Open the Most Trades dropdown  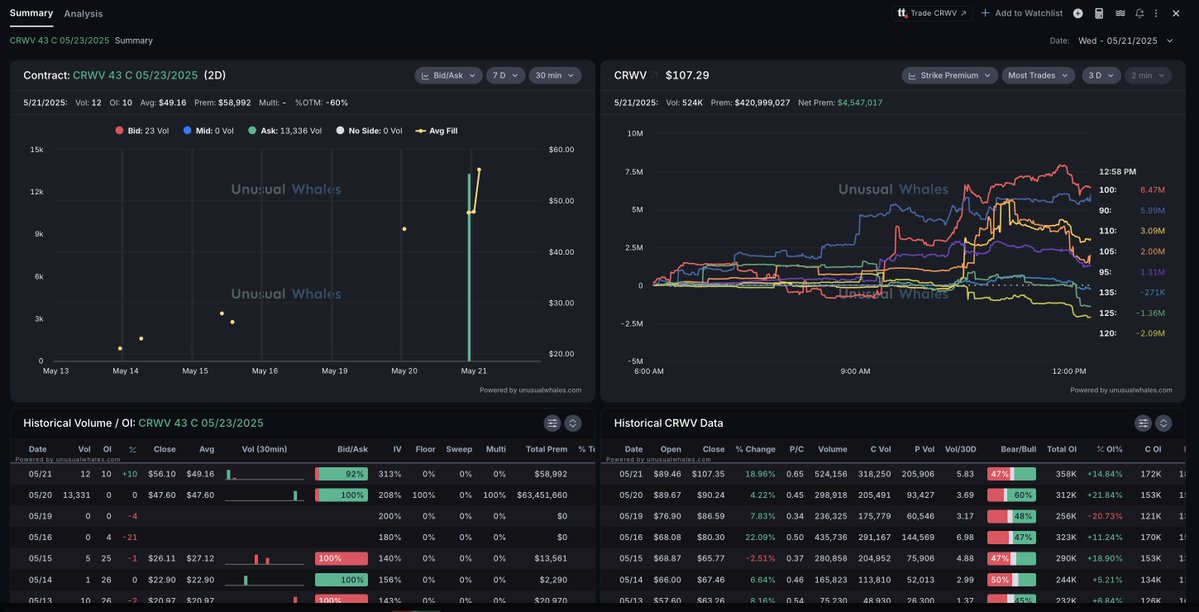tap(1039, 75)
